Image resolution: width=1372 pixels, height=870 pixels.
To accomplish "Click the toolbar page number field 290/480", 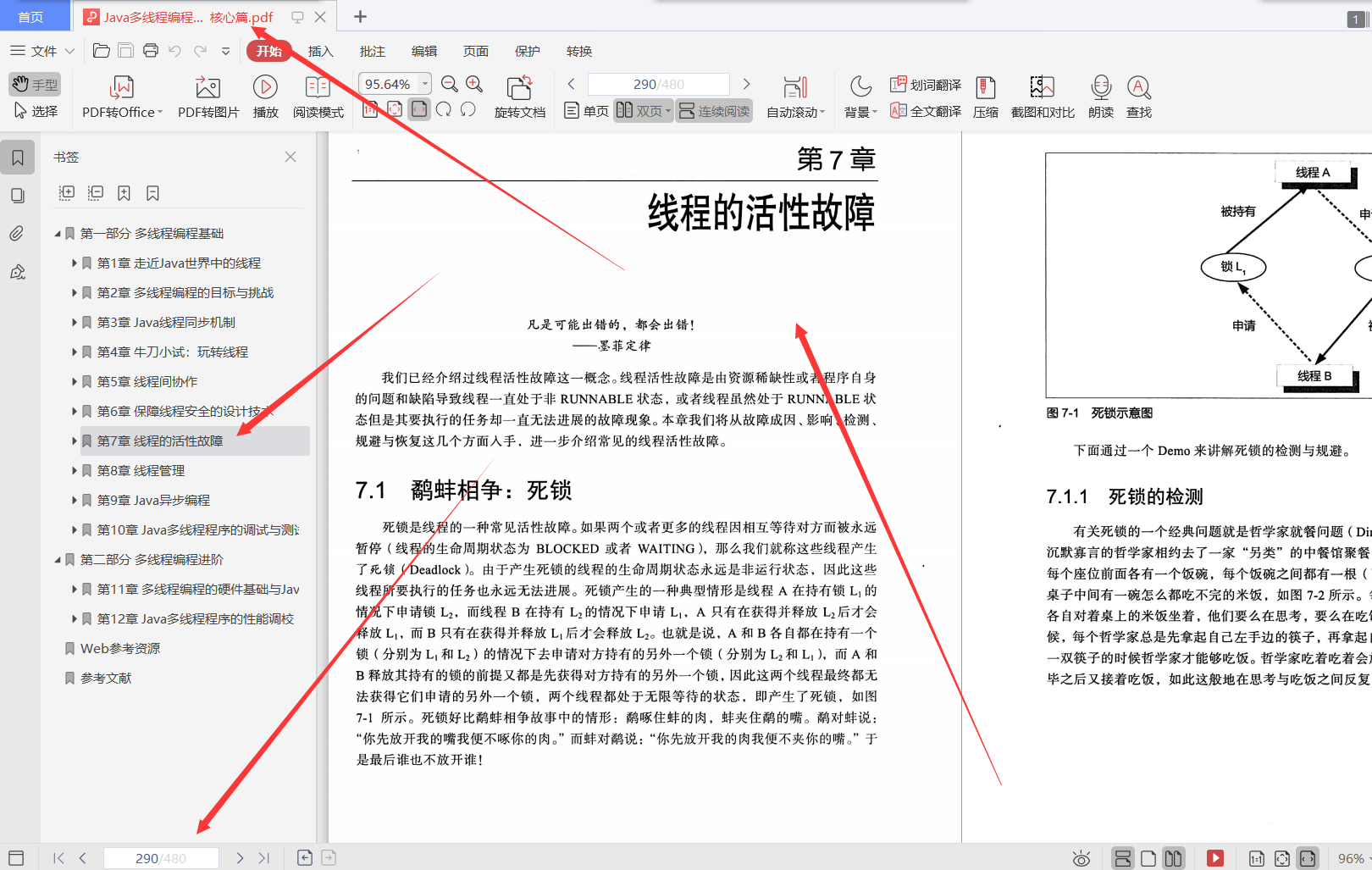I will [x=658, y=84].
